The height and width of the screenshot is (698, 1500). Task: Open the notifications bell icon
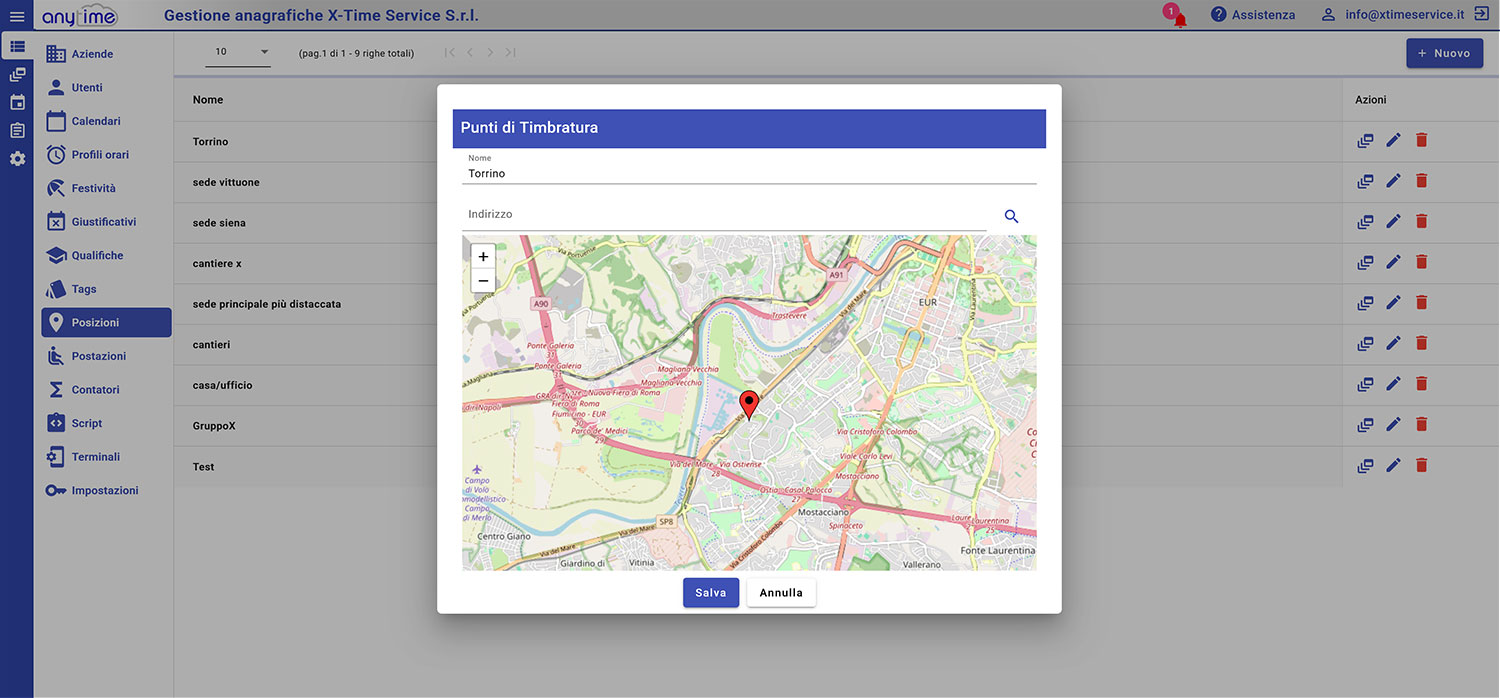(1179, 18)
